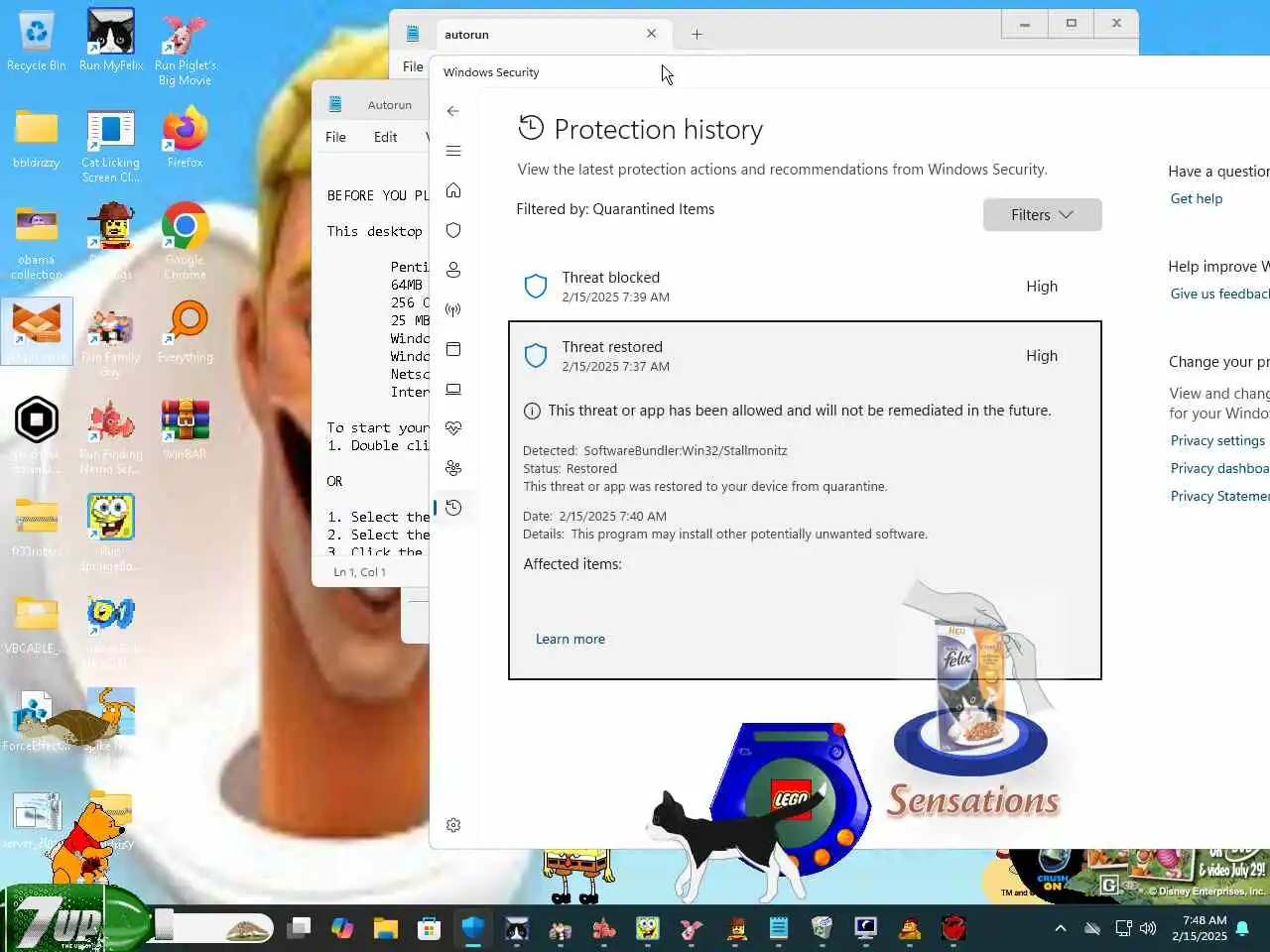This screenshot has width=1270, height=952.
Task: Click 'Filtered by: Quarantined Items' text
Action: (x=615, y=209)
